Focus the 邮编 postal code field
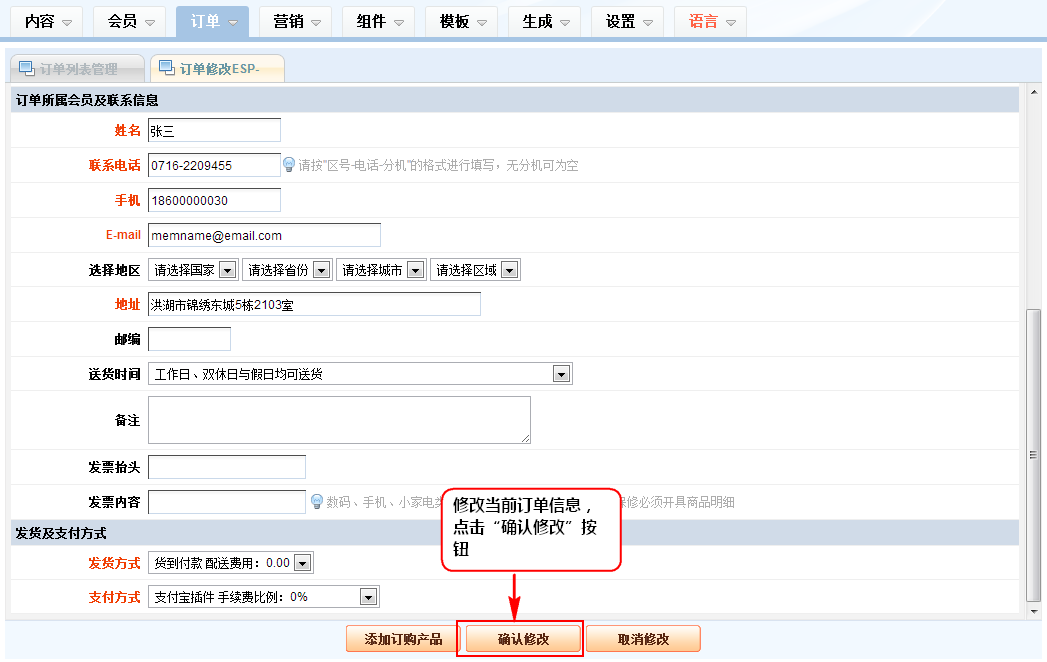 coord(189,339)
